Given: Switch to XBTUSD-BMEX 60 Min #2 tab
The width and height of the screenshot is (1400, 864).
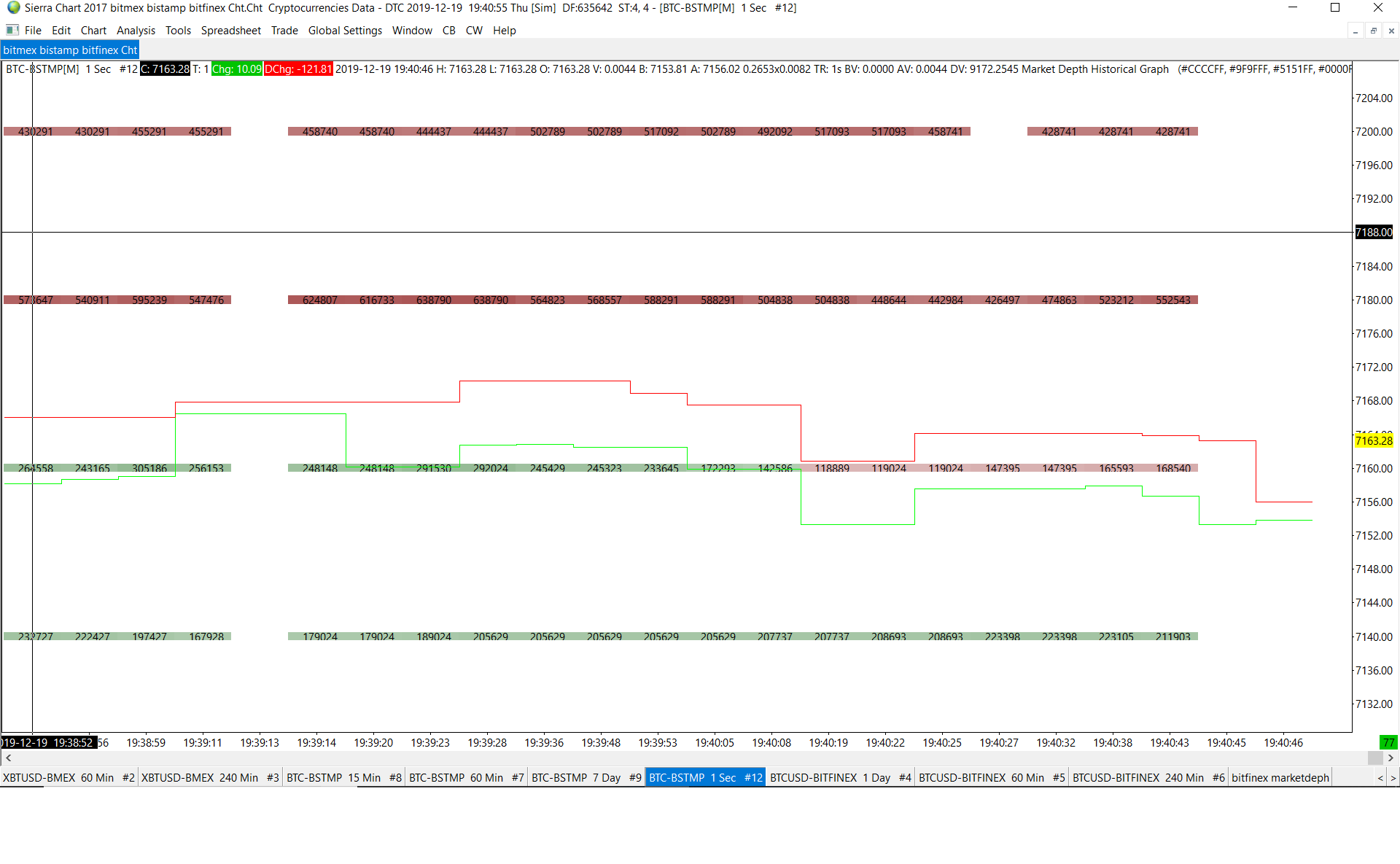Looking at the screenshot, I should 69,778.
